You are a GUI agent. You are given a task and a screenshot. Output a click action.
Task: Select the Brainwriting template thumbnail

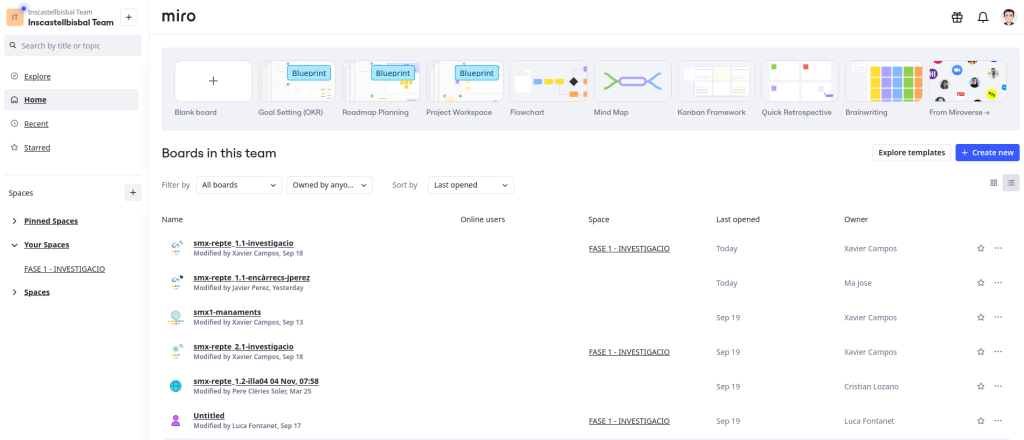[x=883, y=82]
